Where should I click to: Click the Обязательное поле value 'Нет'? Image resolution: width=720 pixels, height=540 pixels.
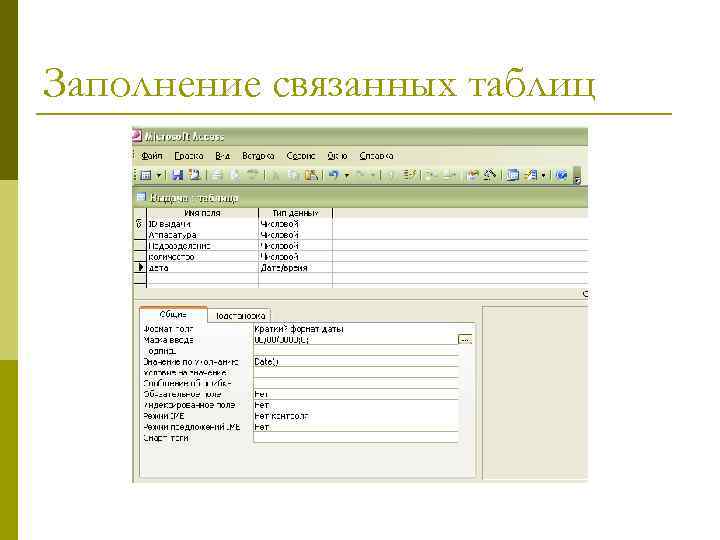356,394
